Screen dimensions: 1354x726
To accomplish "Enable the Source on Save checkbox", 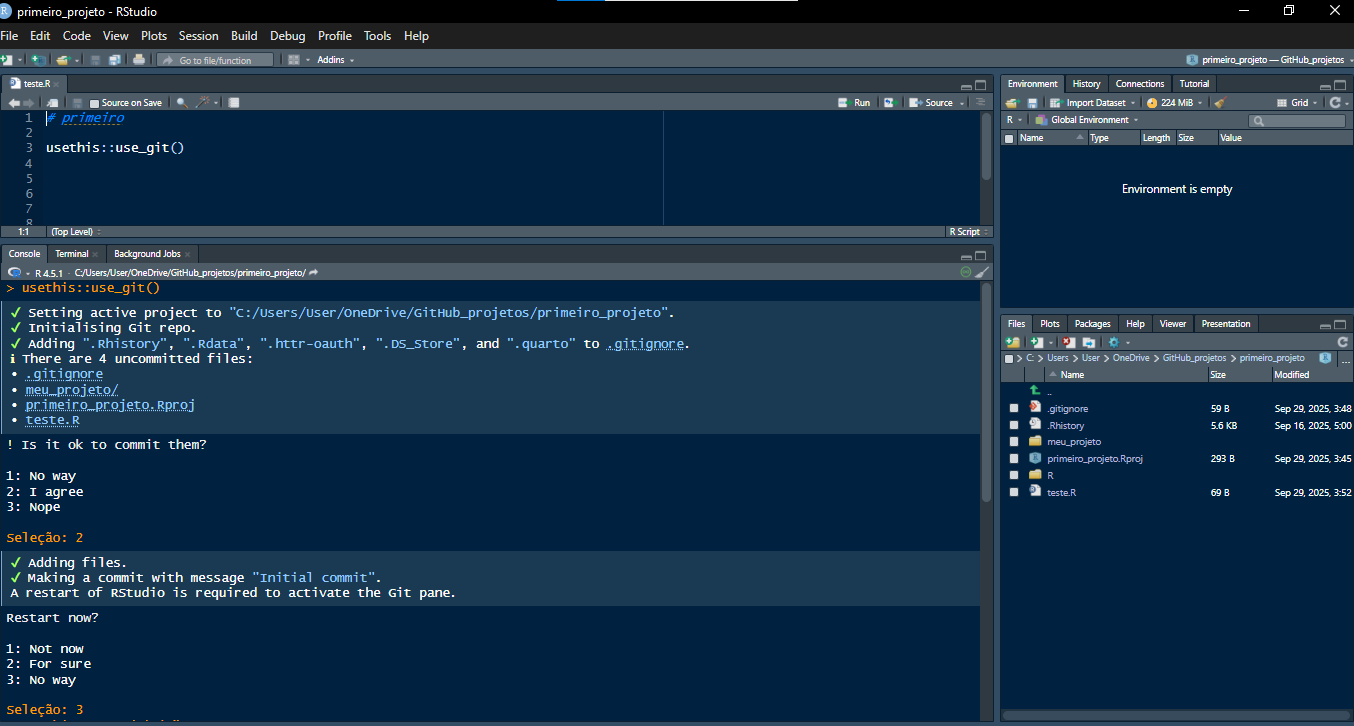I will (x=95, y=103).
